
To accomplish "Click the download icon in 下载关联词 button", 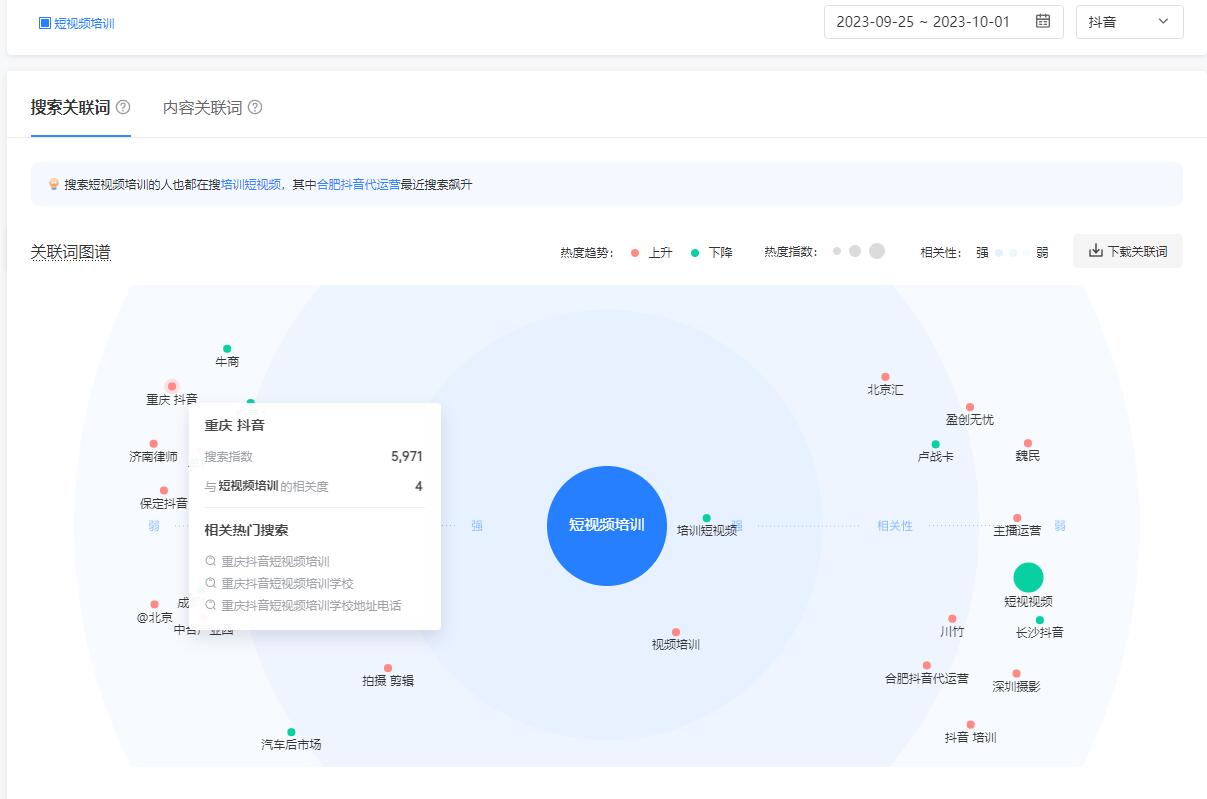I will [x=1096, y=251].
